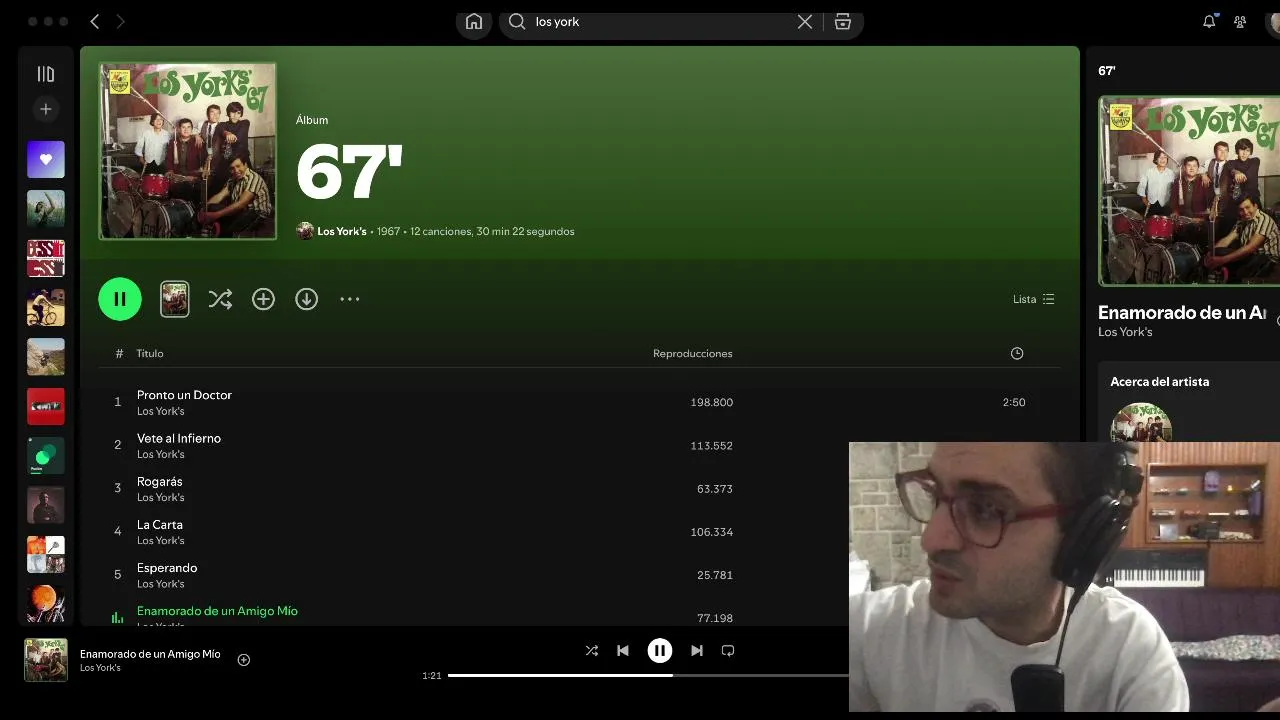Screen dimensions: 1280x720
Task: Open song title in right Now Playing panel
Action: [1182, 312]
